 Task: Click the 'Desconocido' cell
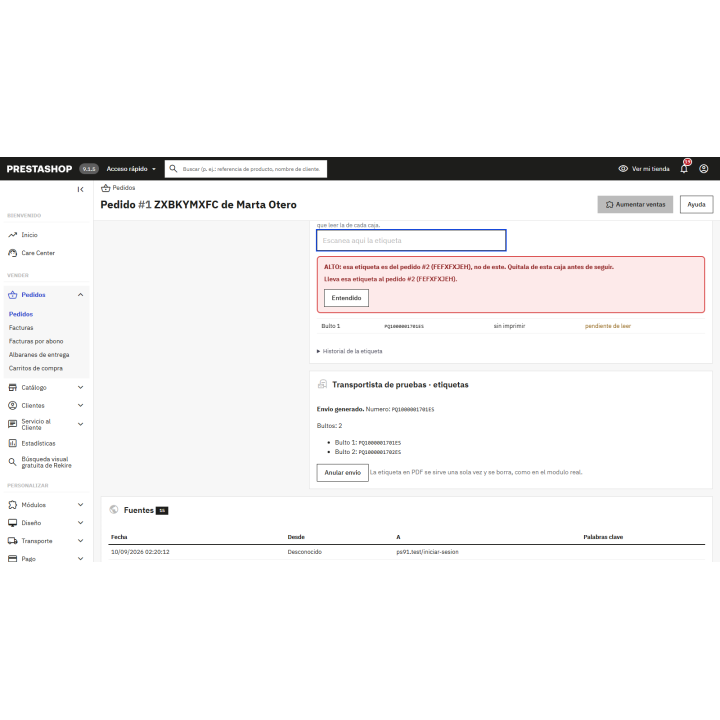coord(304,552)
